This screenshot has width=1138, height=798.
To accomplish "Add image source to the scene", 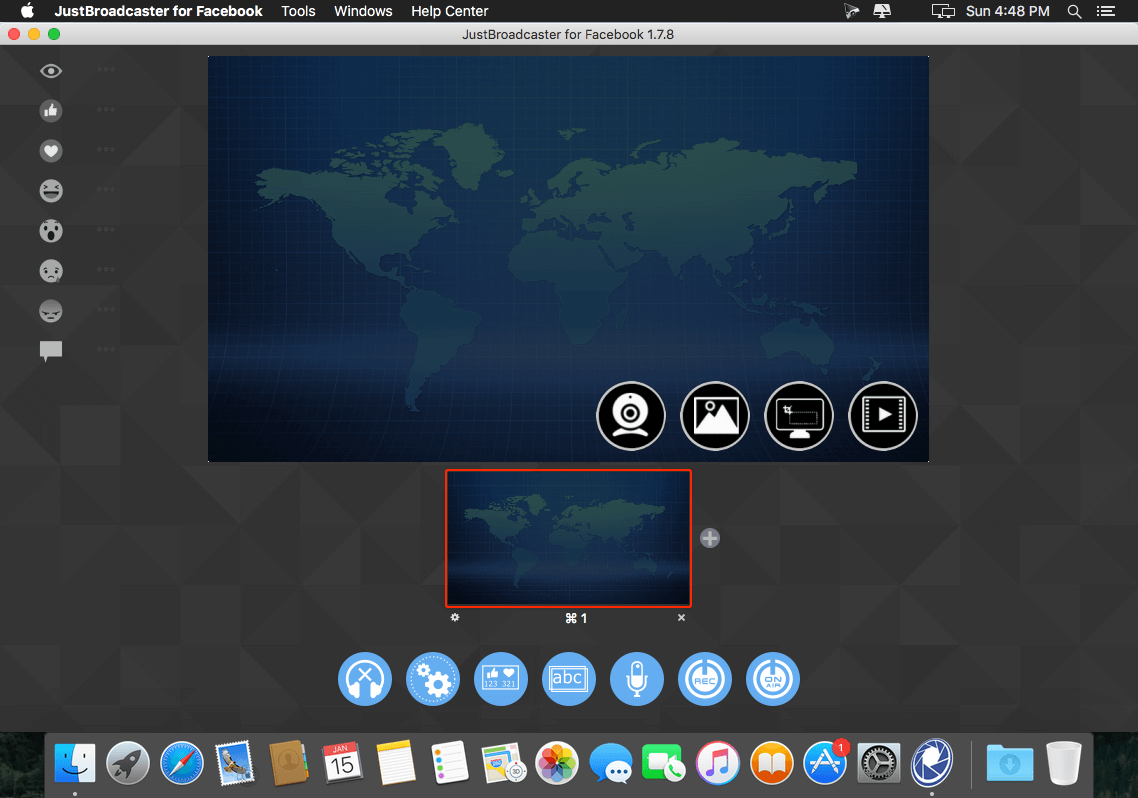I will [x=715, y=416].
